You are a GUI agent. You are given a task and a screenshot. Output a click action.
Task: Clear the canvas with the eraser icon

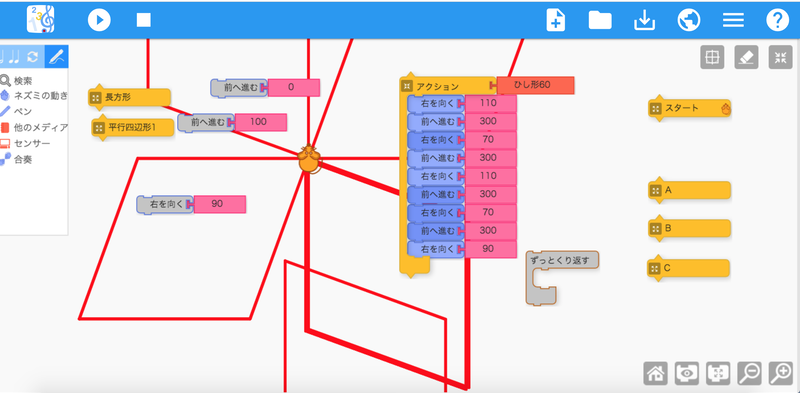746,57
